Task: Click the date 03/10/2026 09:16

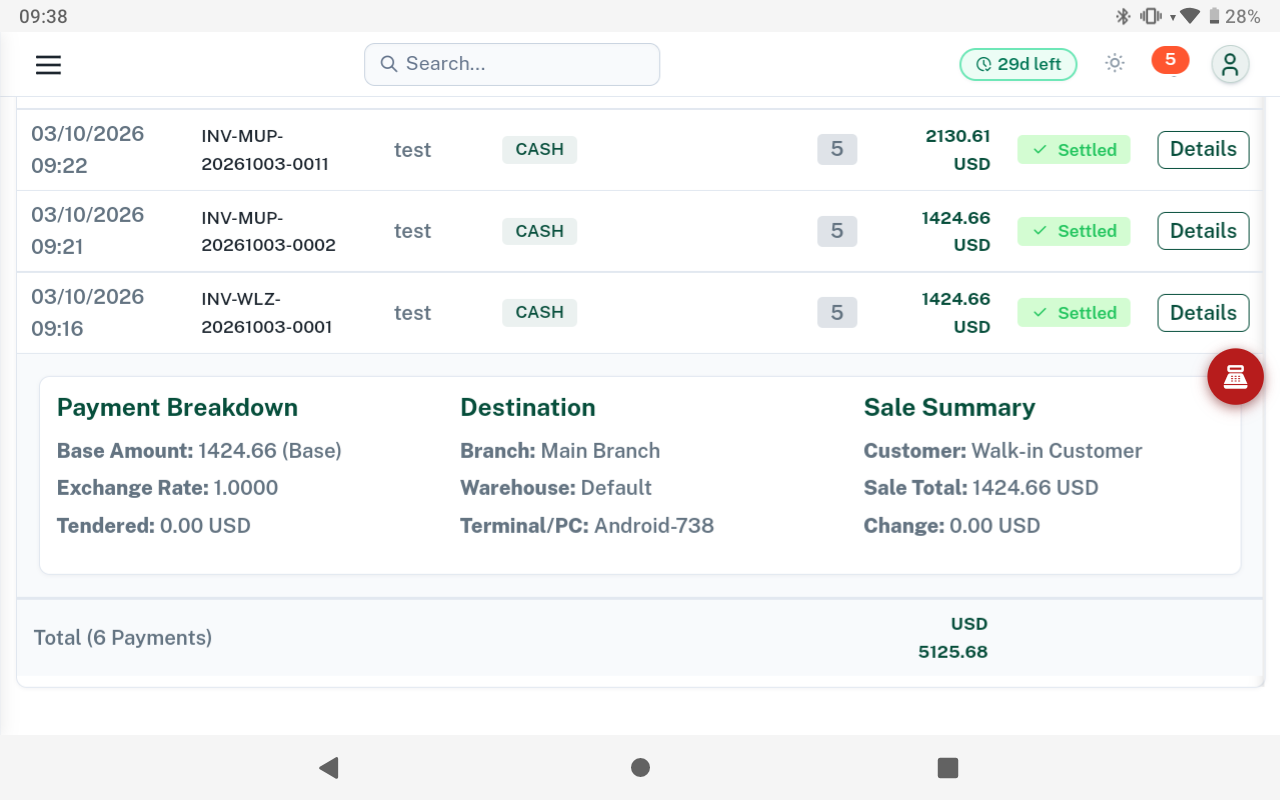Action: coord(88,313)
